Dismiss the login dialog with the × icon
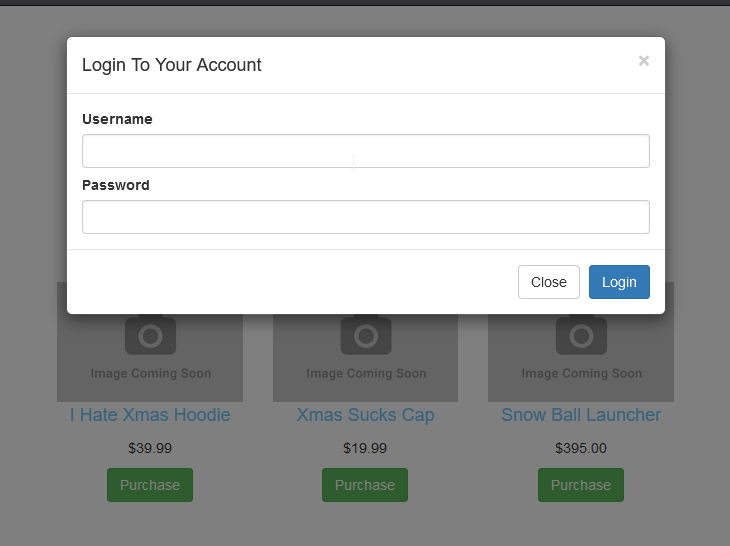 [643, 61]
